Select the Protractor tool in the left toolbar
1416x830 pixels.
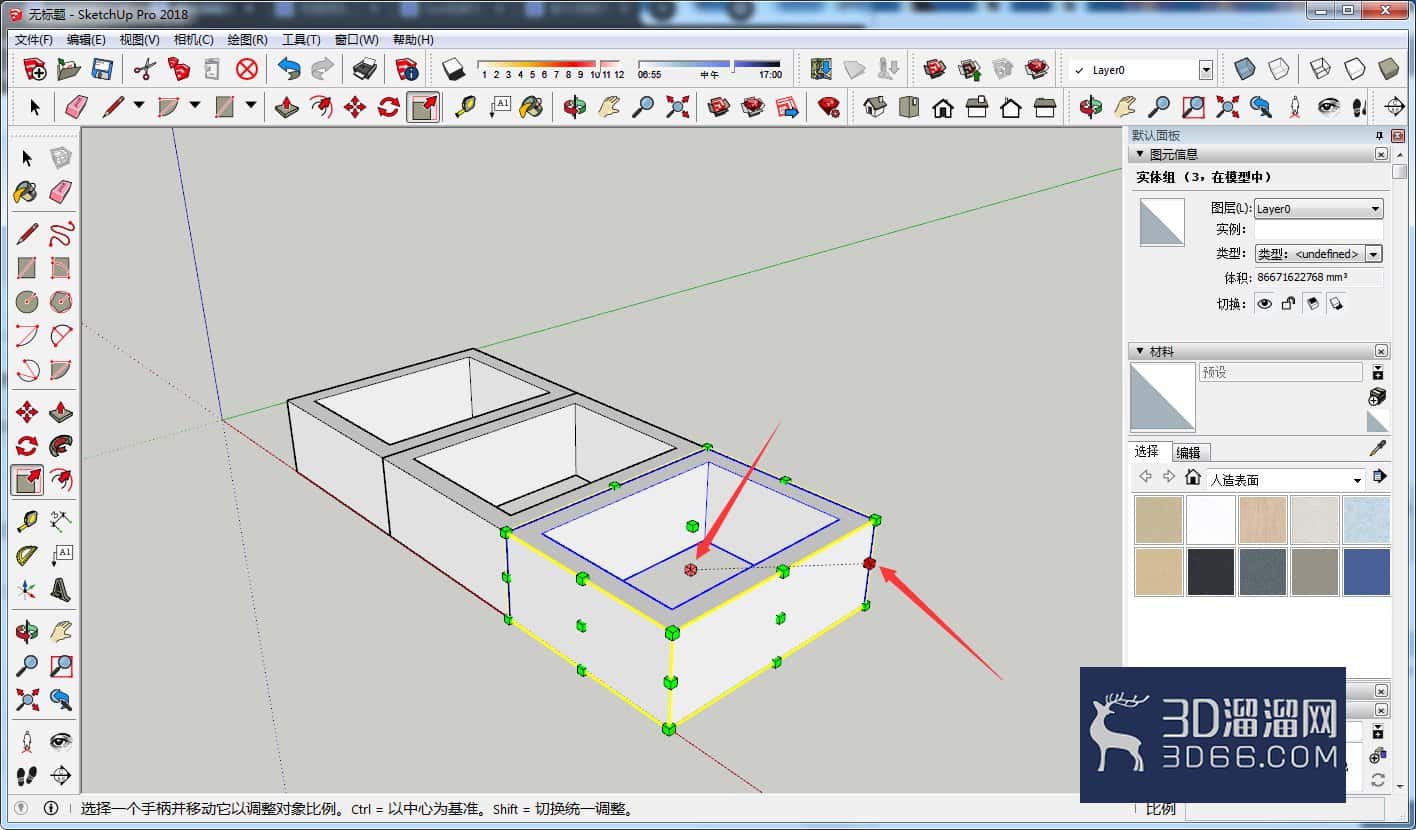(27, 556)
